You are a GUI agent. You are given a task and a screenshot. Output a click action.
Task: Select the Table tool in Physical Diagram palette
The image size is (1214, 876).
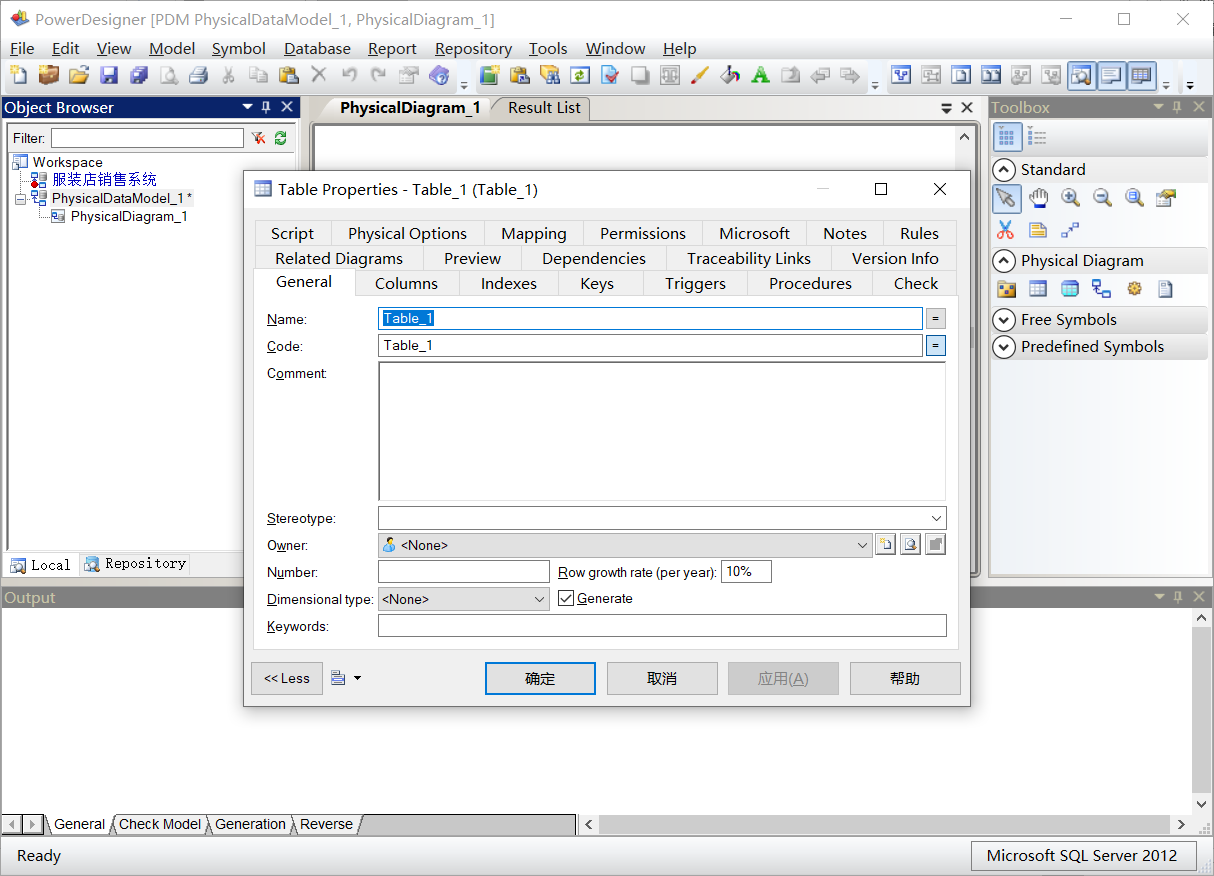click(x=1038, y=289)
